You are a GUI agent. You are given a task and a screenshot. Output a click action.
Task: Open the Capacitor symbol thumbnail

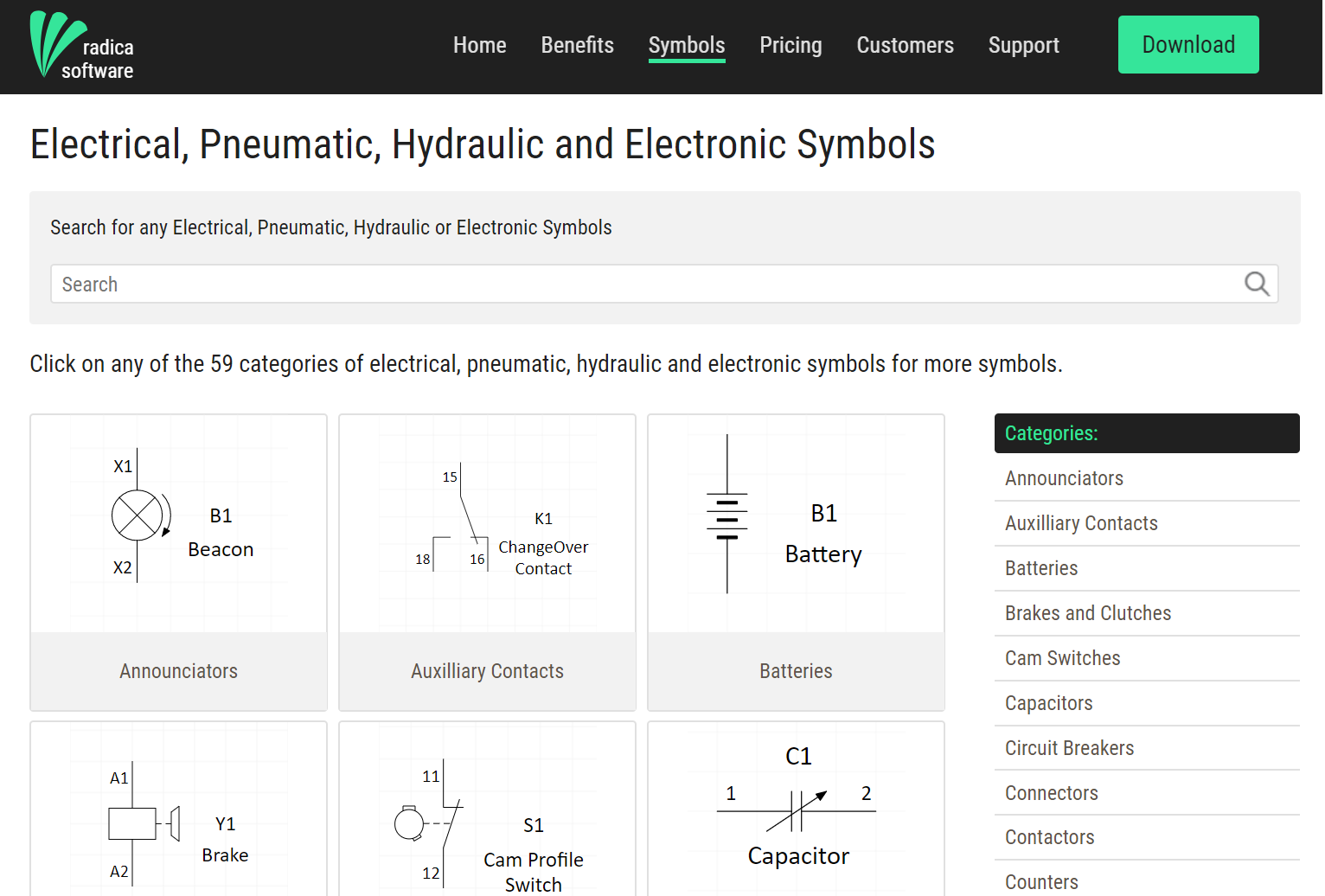(797, 810)
